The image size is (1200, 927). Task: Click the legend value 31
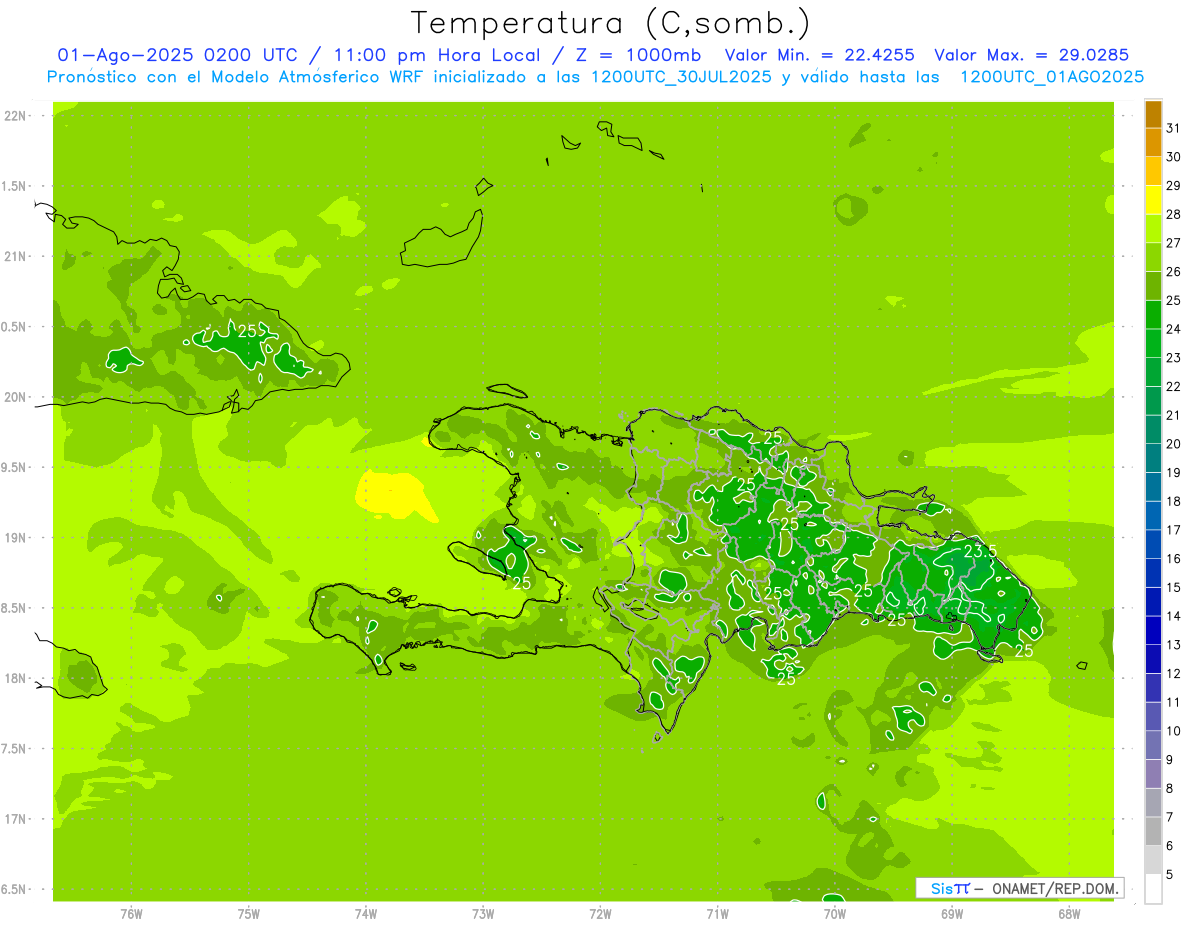coord(1174,128)
